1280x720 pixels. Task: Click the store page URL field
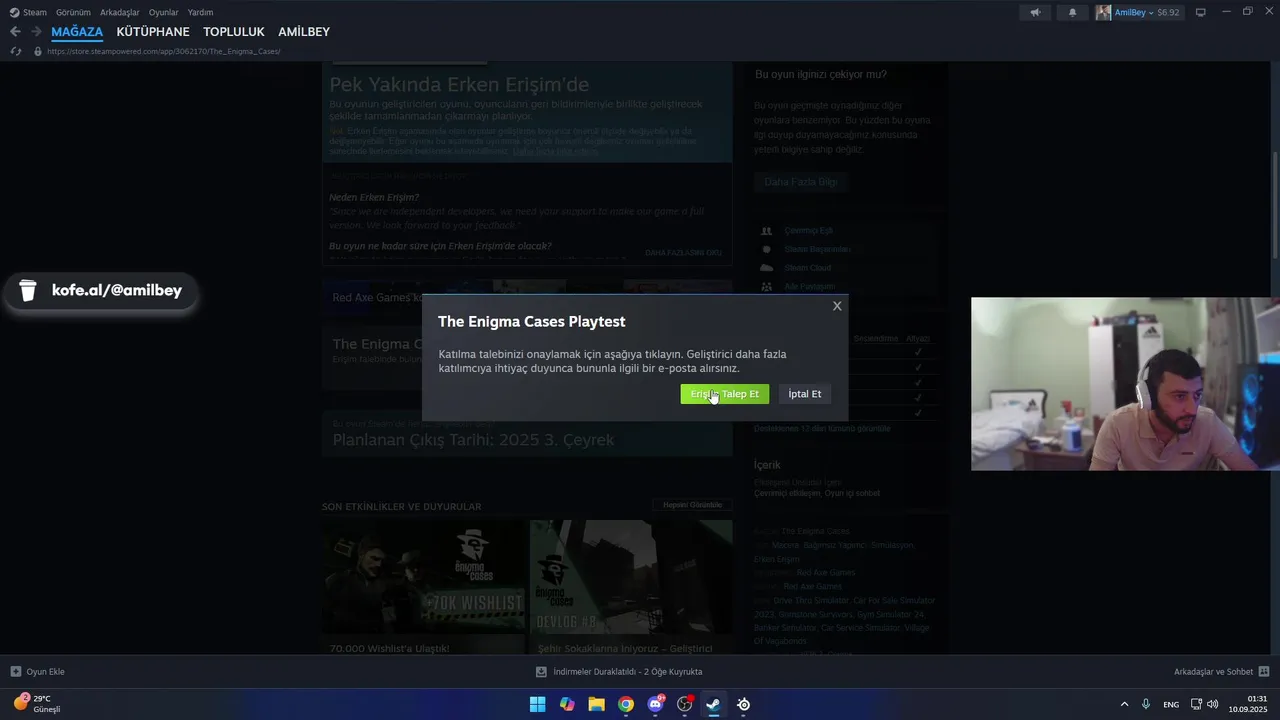pyautogui.click(x=163, y=51)
